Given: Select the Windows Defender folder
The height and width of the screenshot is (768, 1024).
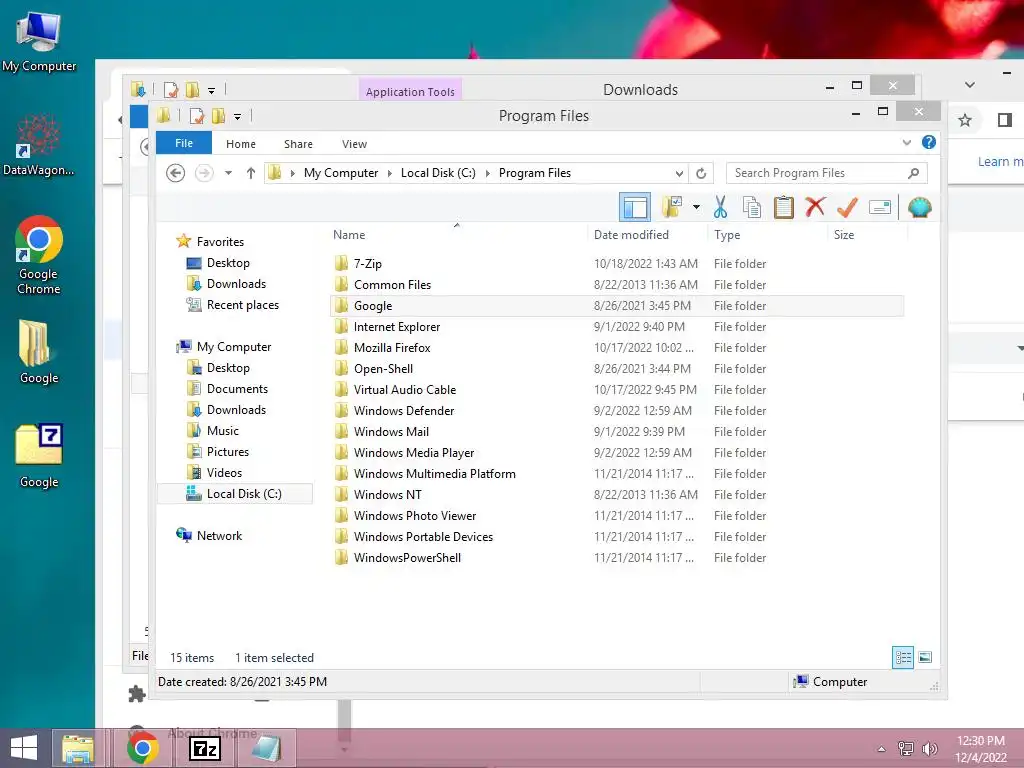Looking at the screenshot, I should tap(404, 410).
